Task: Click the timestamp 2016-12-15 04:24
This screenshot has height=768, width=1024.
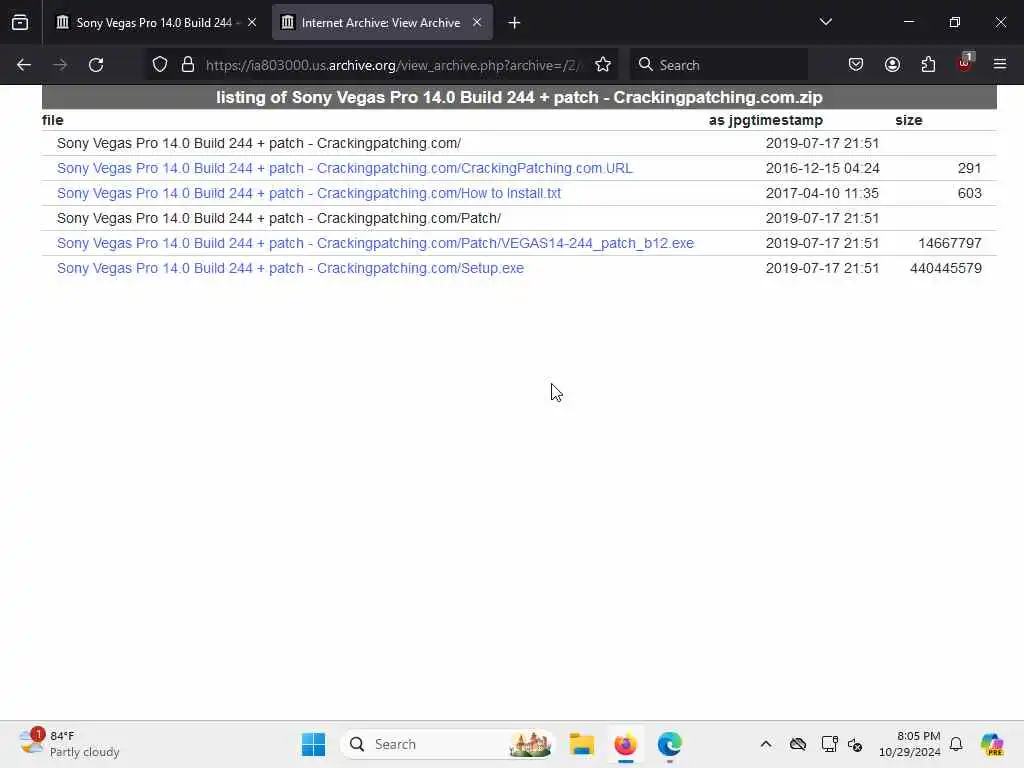Action: [x=822, y=168]
